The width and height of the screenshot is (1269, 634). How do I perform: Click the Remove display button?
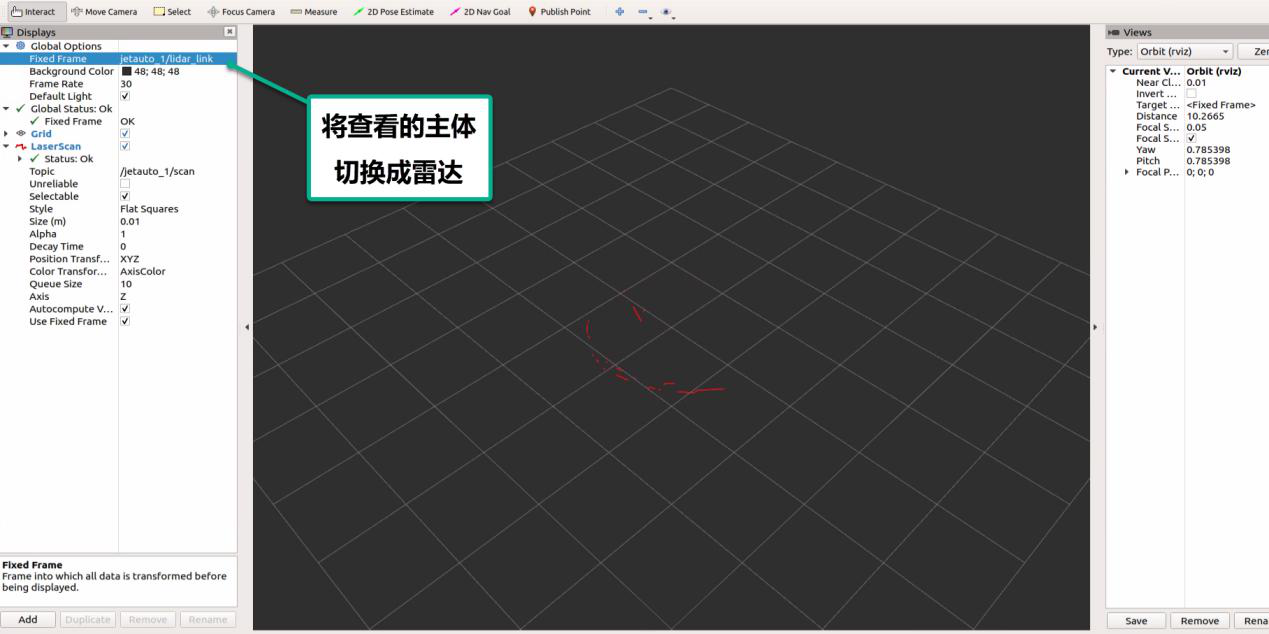(147, 620)
